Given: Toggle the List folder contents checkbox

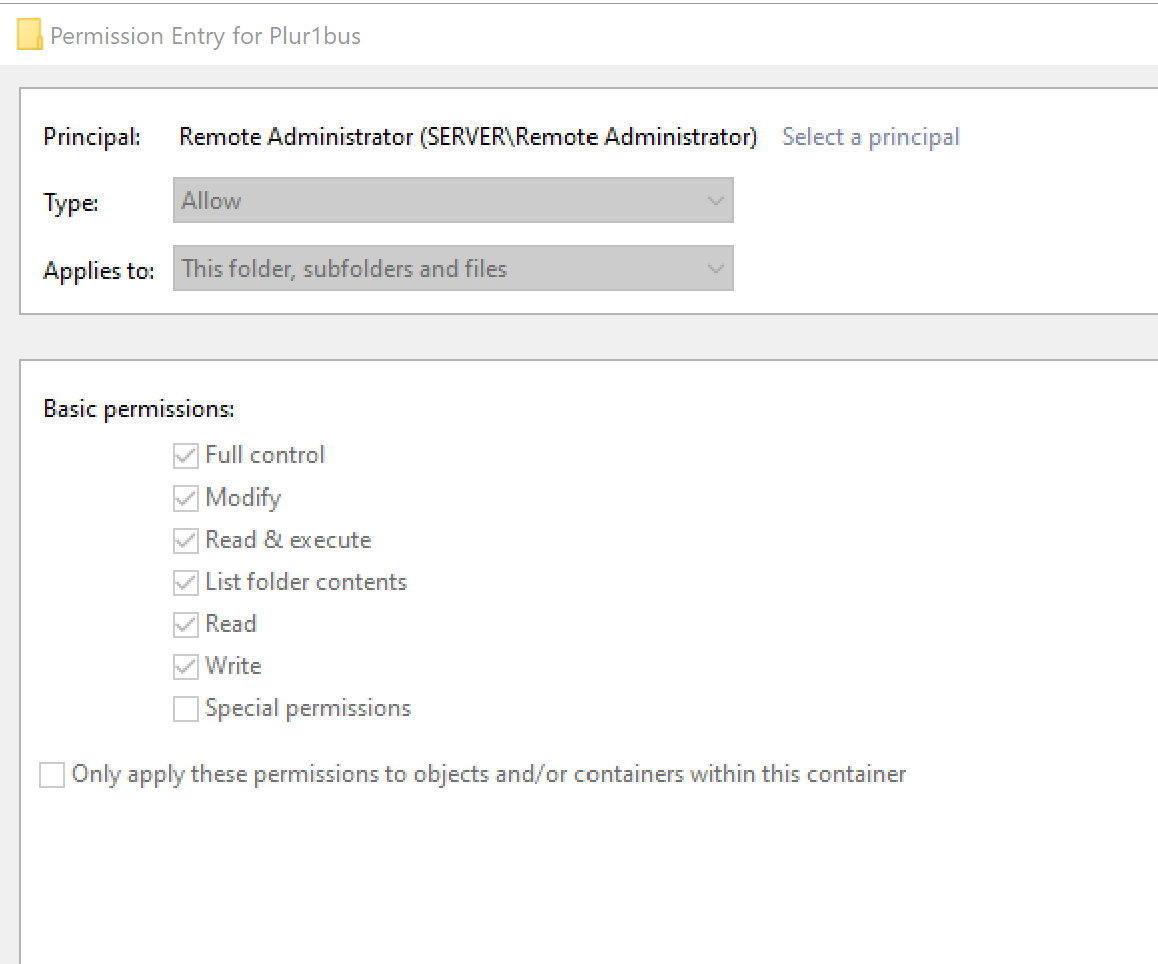Looking at the screenshot, I should pyautogui.click(x=185, y=582).
